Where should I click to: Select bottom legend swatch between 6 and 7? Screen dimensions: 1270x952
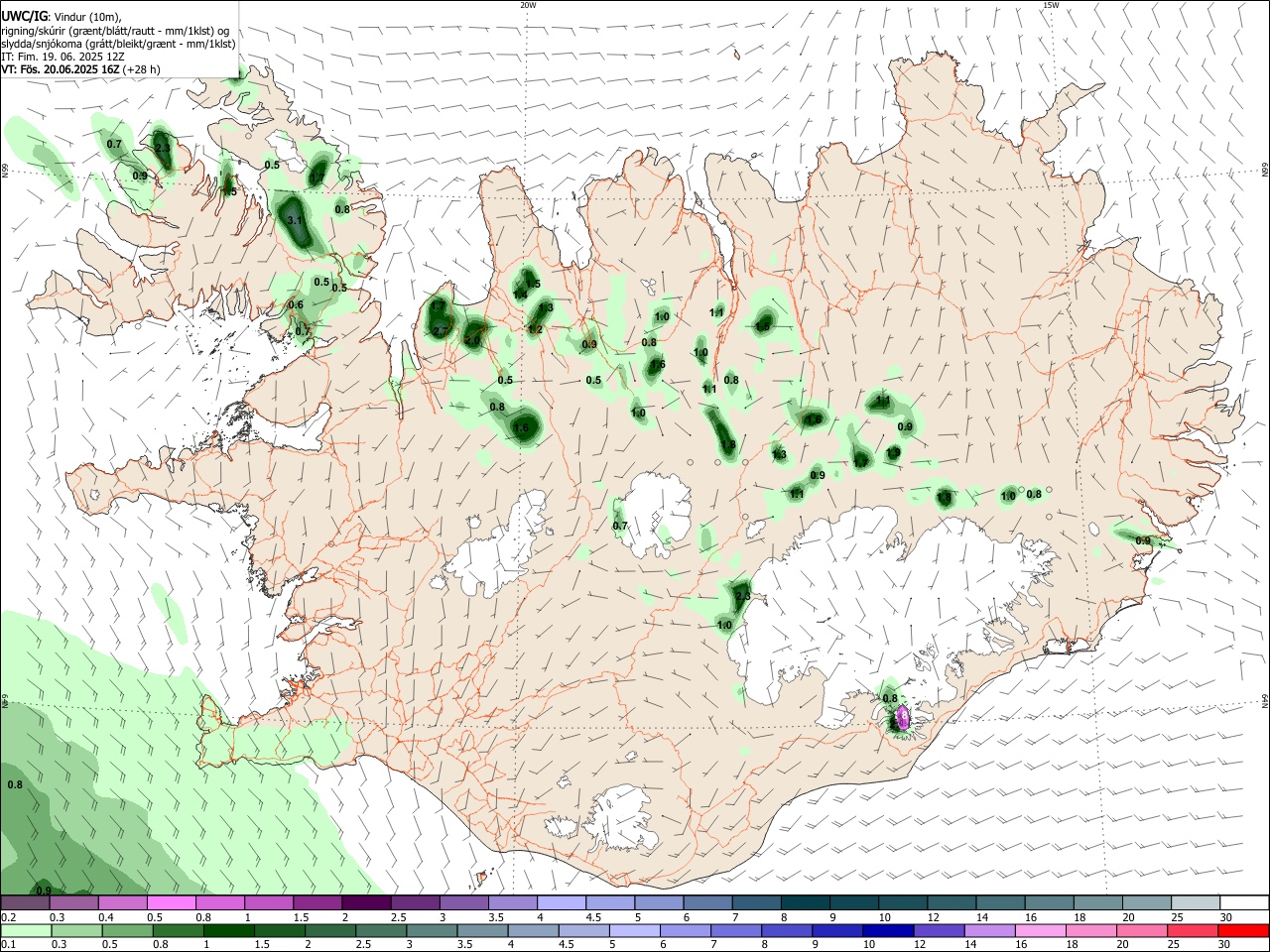click(685, 930)
